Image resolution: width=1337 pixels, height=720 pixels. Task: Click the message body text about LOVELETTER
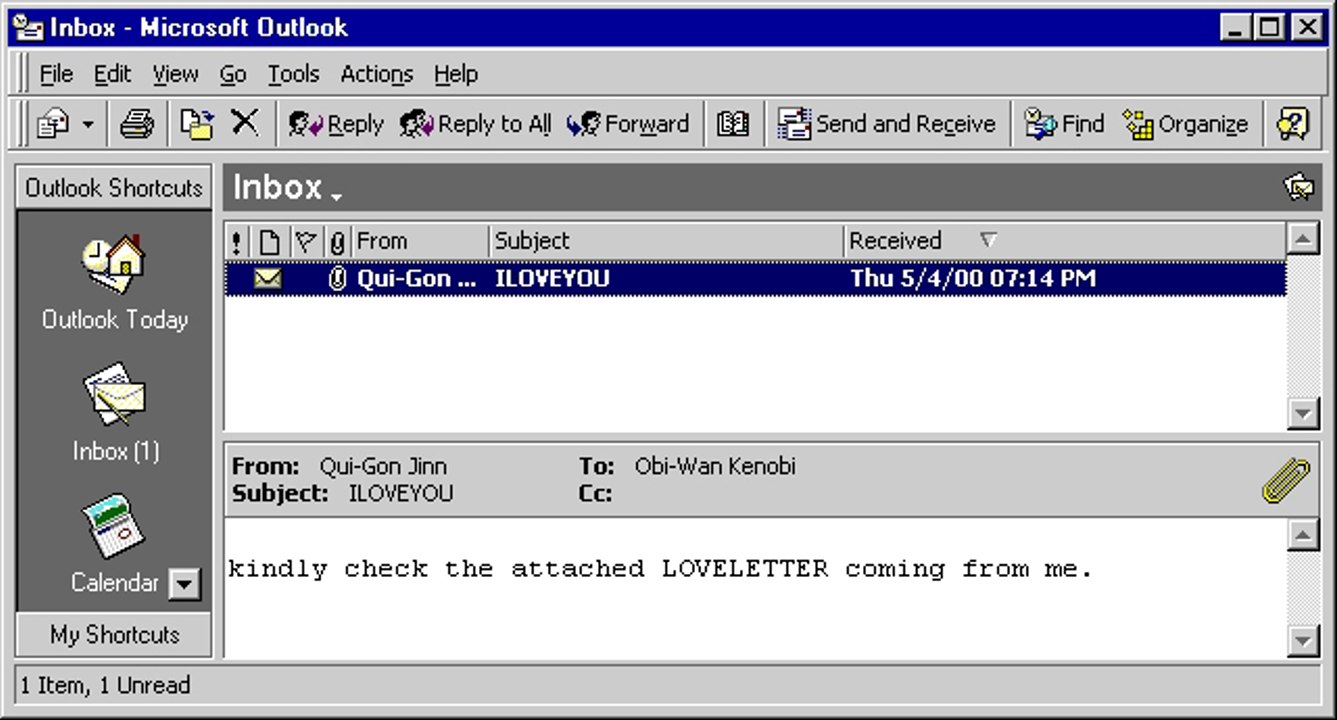660,569
